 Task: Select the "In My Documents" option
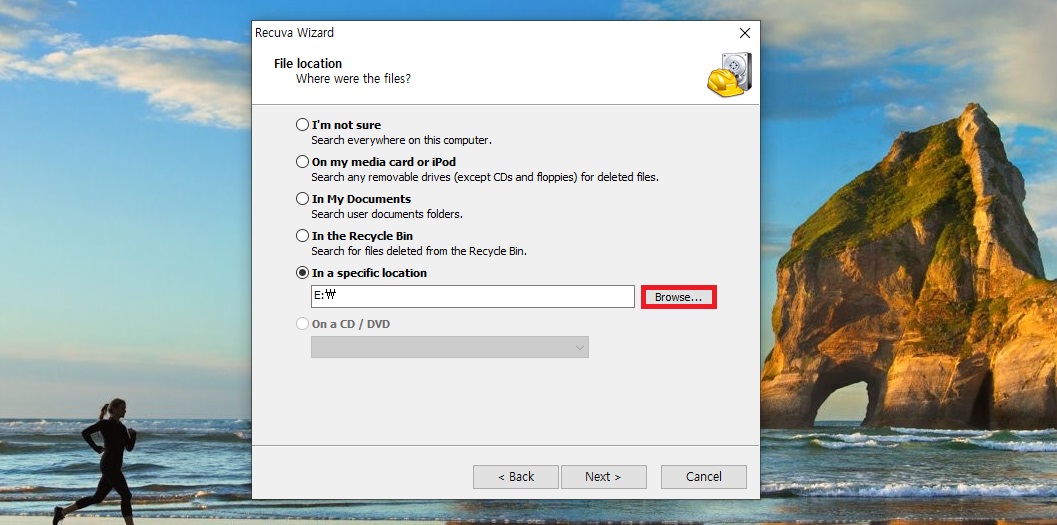click(x=303, y=199)
